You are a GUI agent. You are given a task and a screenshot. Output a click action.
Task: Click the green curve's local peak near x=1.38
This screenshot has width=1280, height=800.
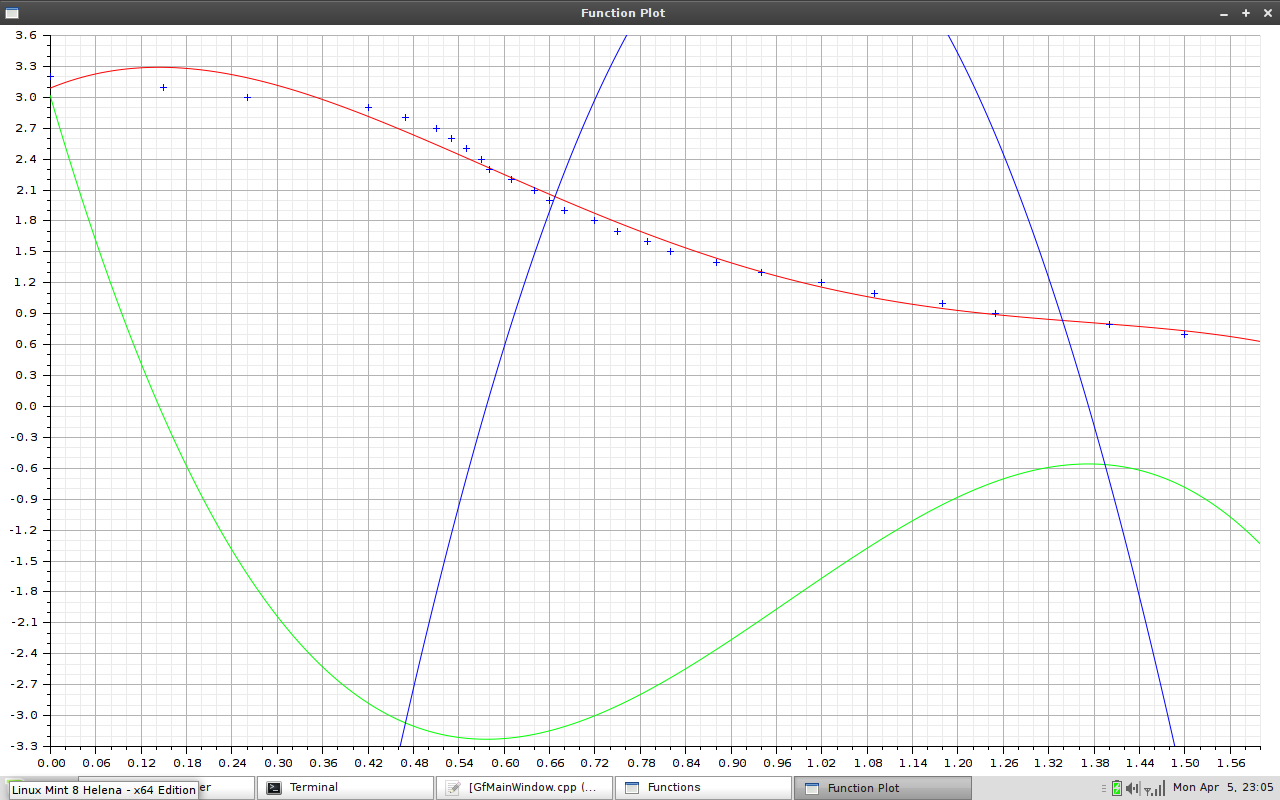coord(1090,464)
